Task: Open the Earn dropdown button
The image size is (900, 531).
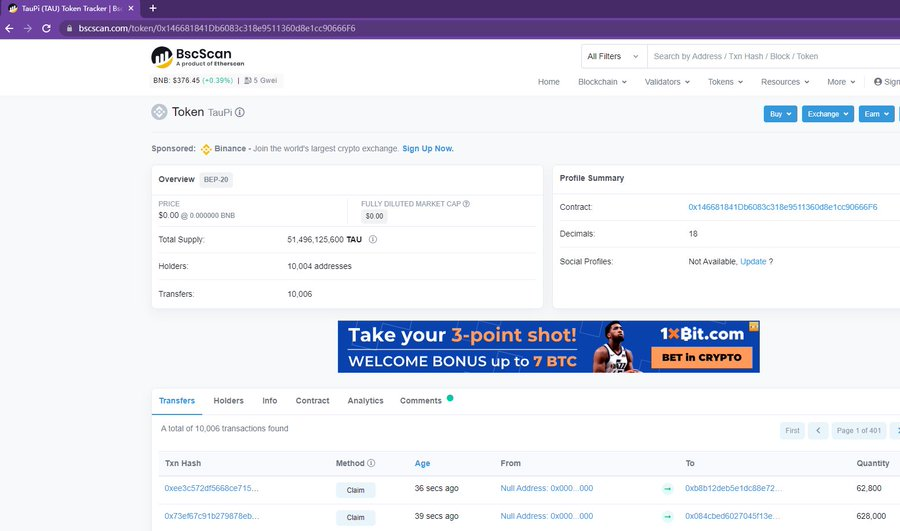Action: 876,114
